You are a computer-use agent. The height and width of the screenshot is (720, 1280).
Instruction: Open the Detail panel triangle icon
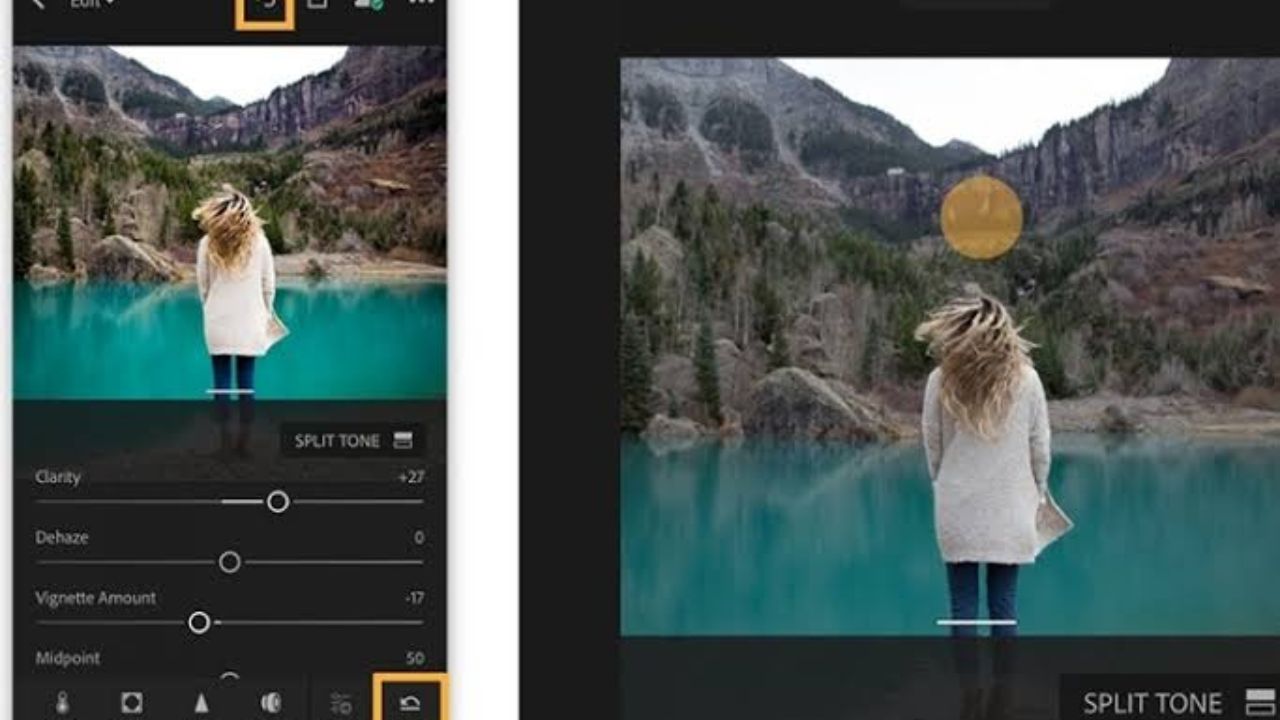click(x=201, y=703)
